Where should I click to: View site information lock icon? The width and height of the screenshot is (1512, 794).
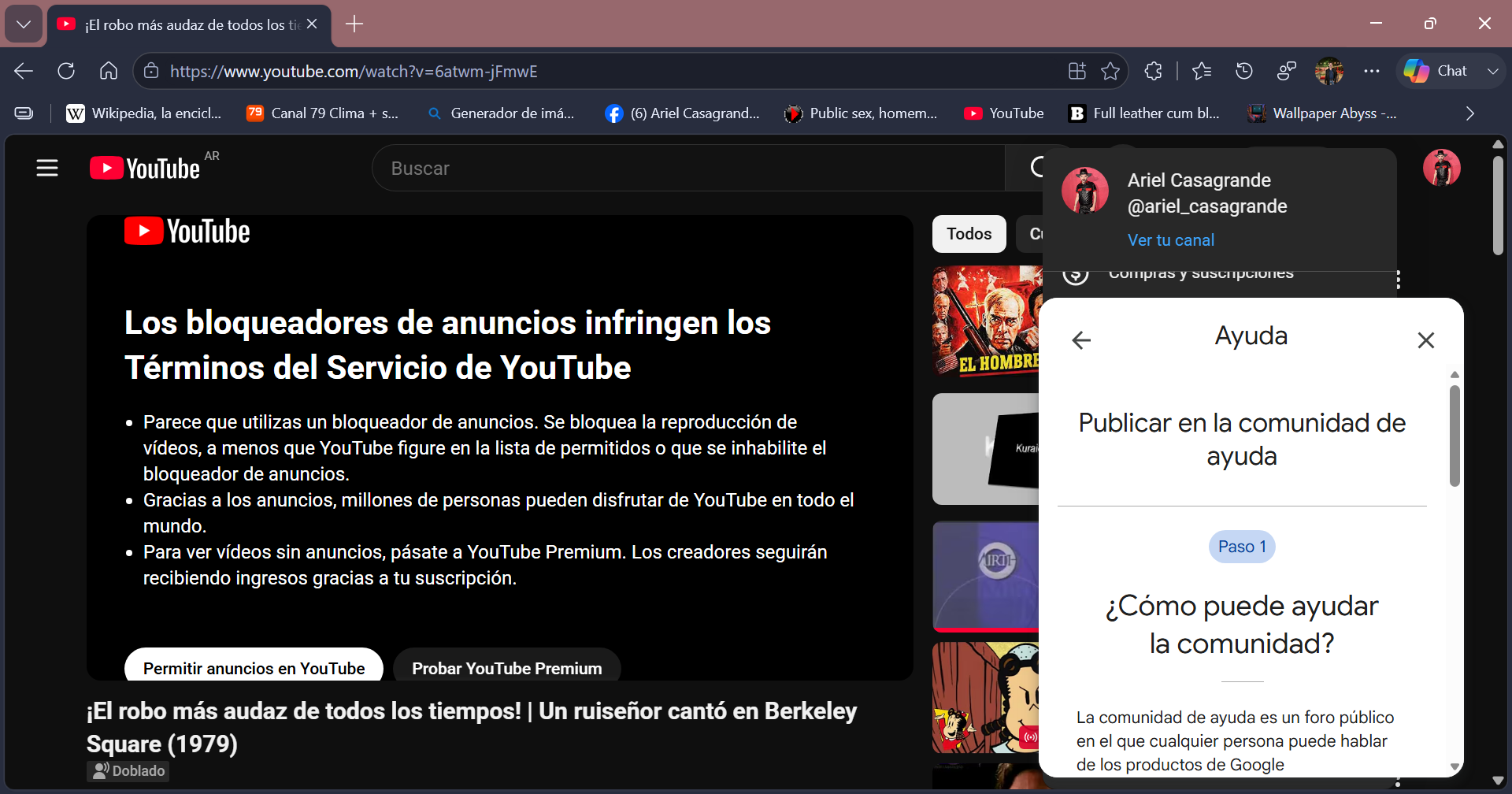(151, 71)
